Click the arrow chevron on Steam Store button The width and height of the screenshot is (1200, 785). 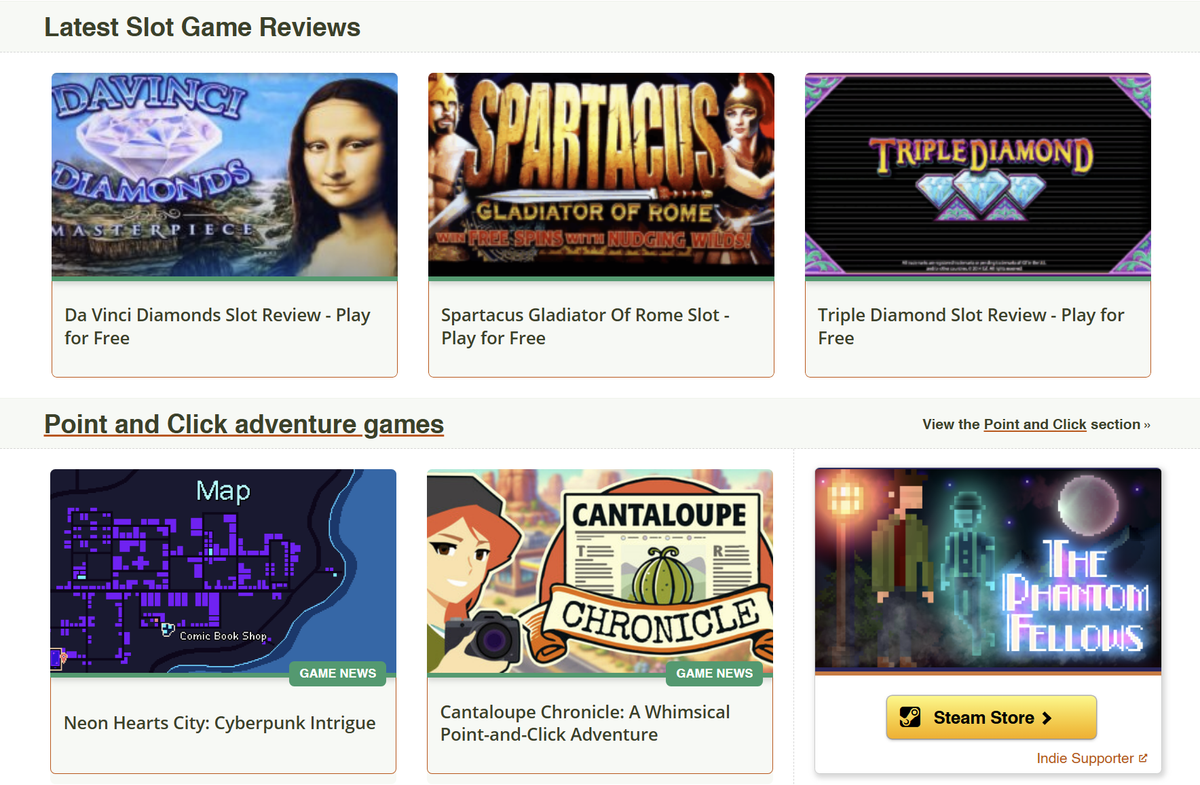(1047, 718)
